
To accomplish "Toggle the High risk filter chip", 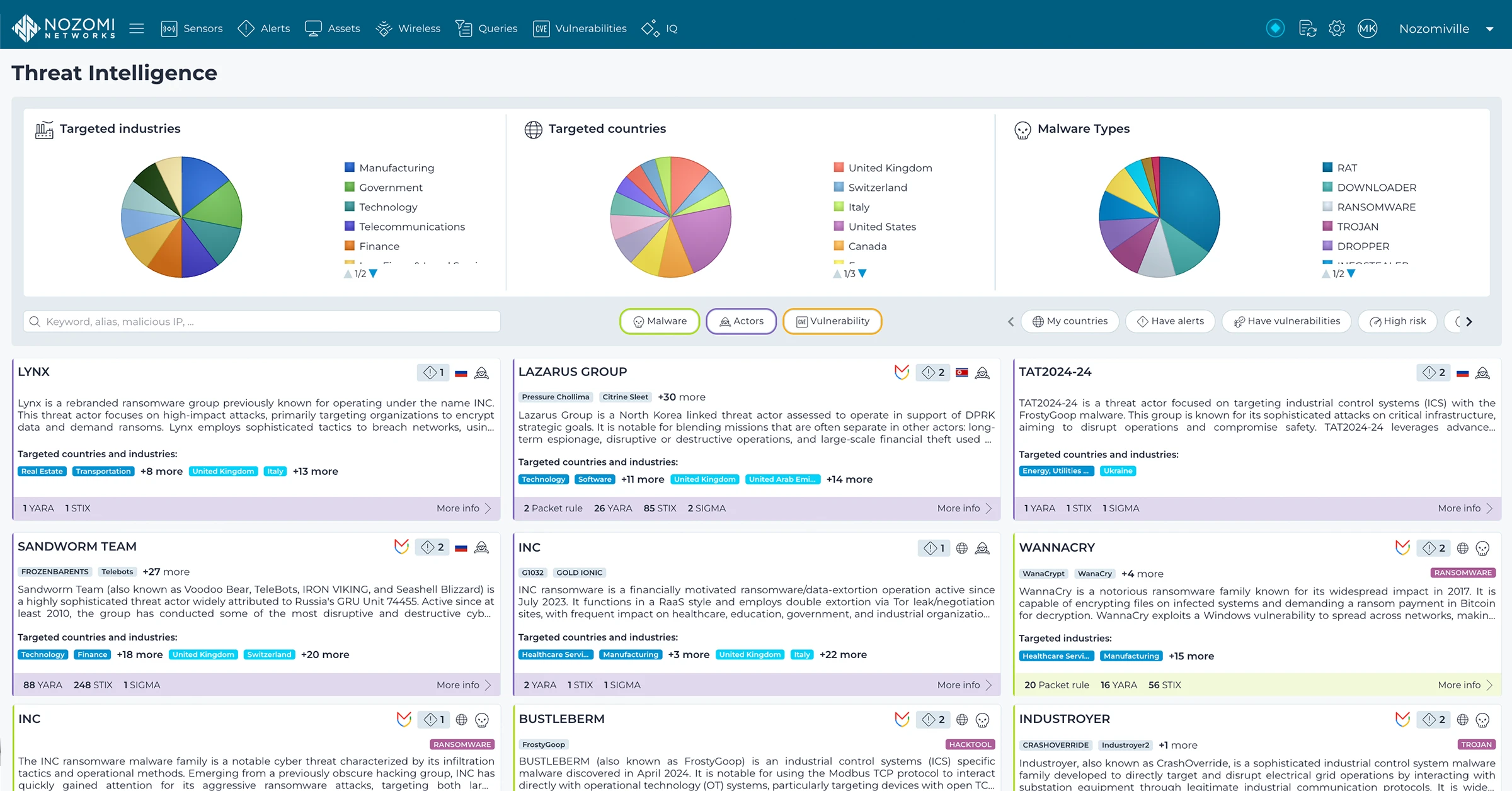I will pyautogui.click(x=1397, y=321).
